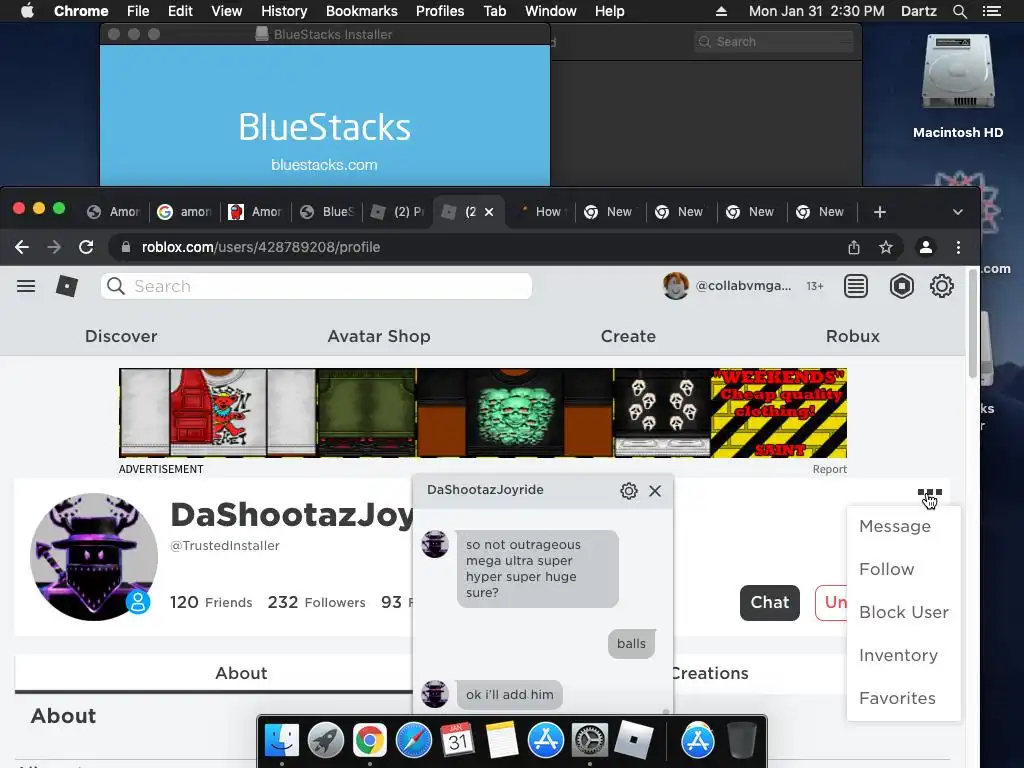
Task: Open the Bookmarks menu in menu bar
Action: (361, 11)
